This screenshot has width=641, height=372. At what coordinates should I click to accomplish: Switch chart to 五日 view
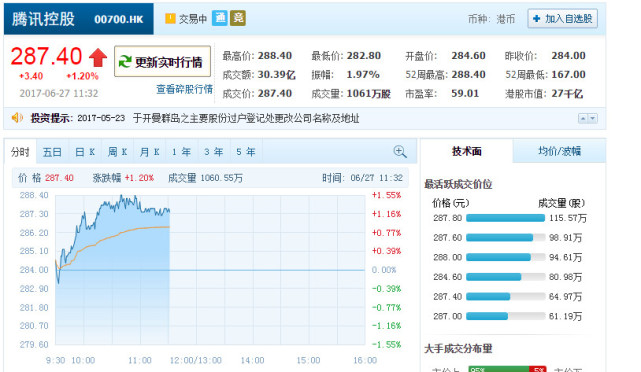click(52, 152)
